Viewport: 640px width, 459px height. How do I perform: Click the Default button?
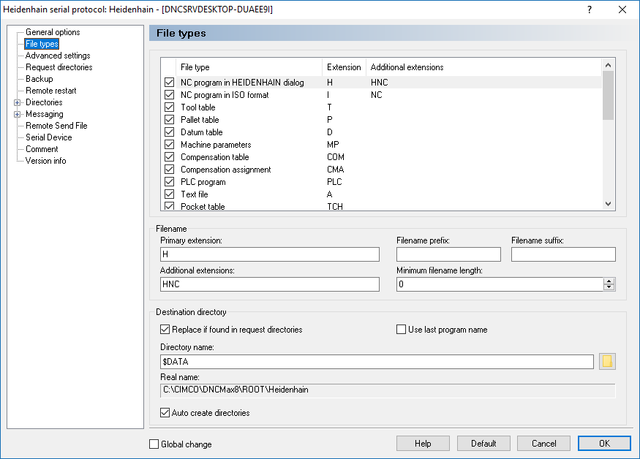(483, 443)
